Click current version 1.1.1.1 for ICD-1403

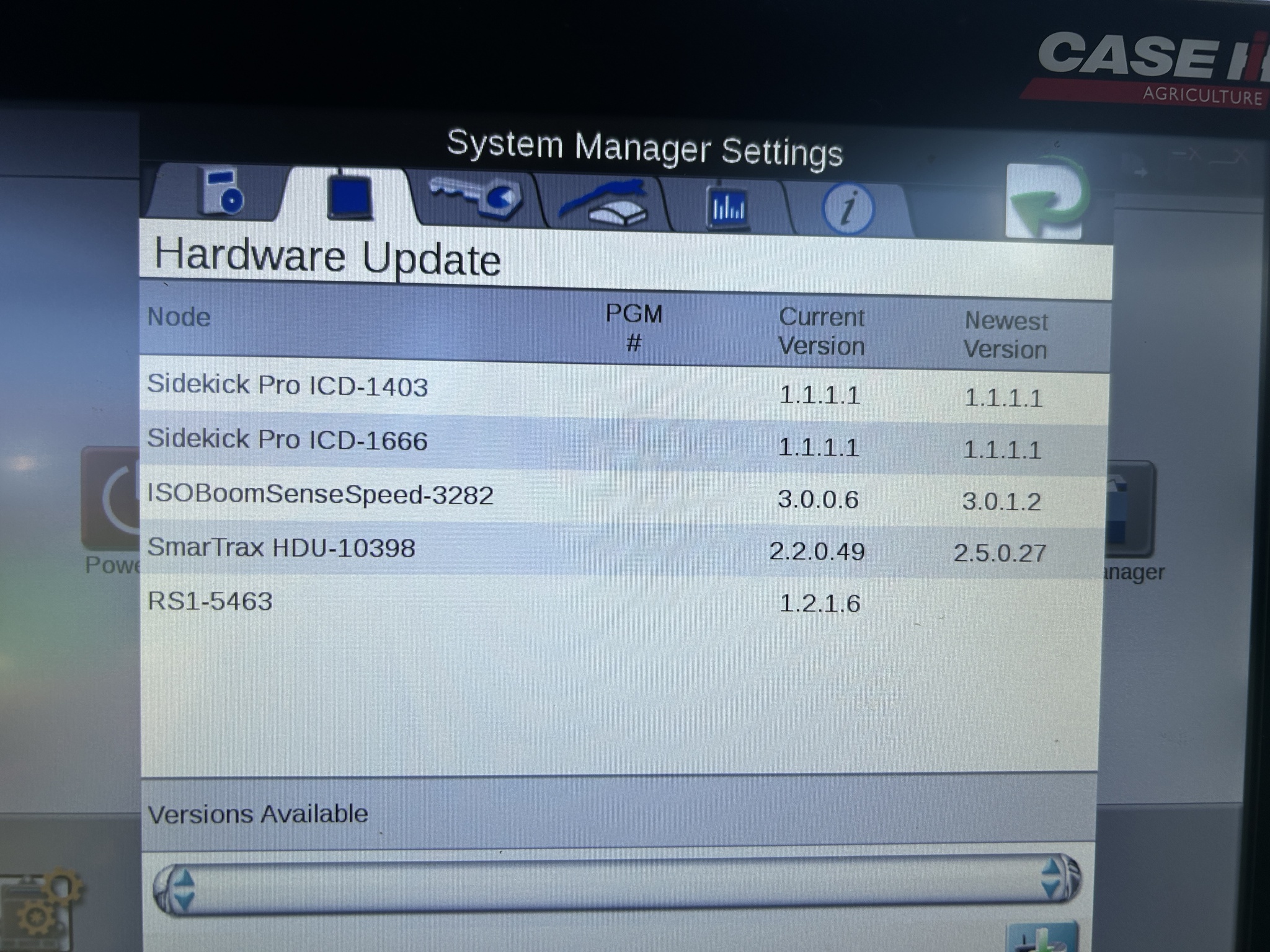point(820,395)
